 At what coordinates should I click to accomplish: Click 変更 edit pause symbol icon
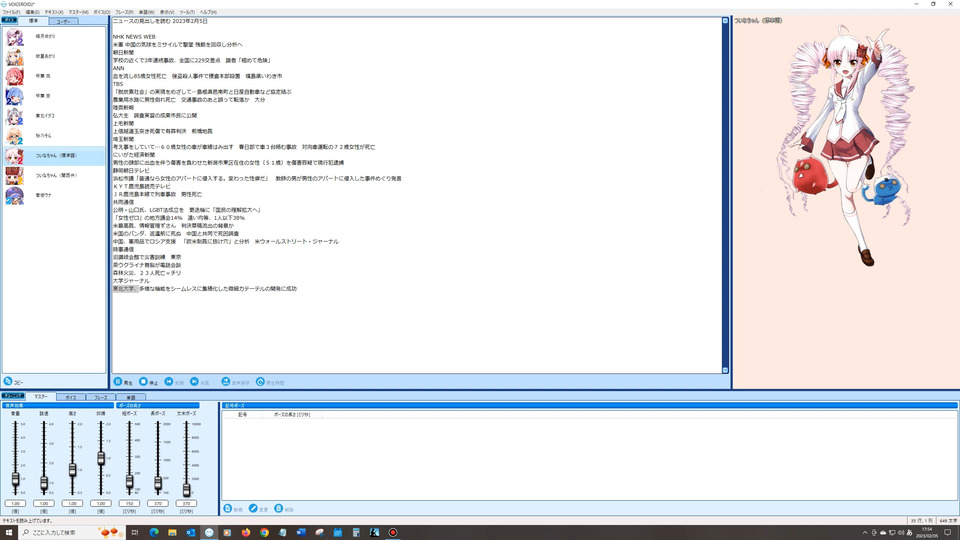tap(253, 509)
